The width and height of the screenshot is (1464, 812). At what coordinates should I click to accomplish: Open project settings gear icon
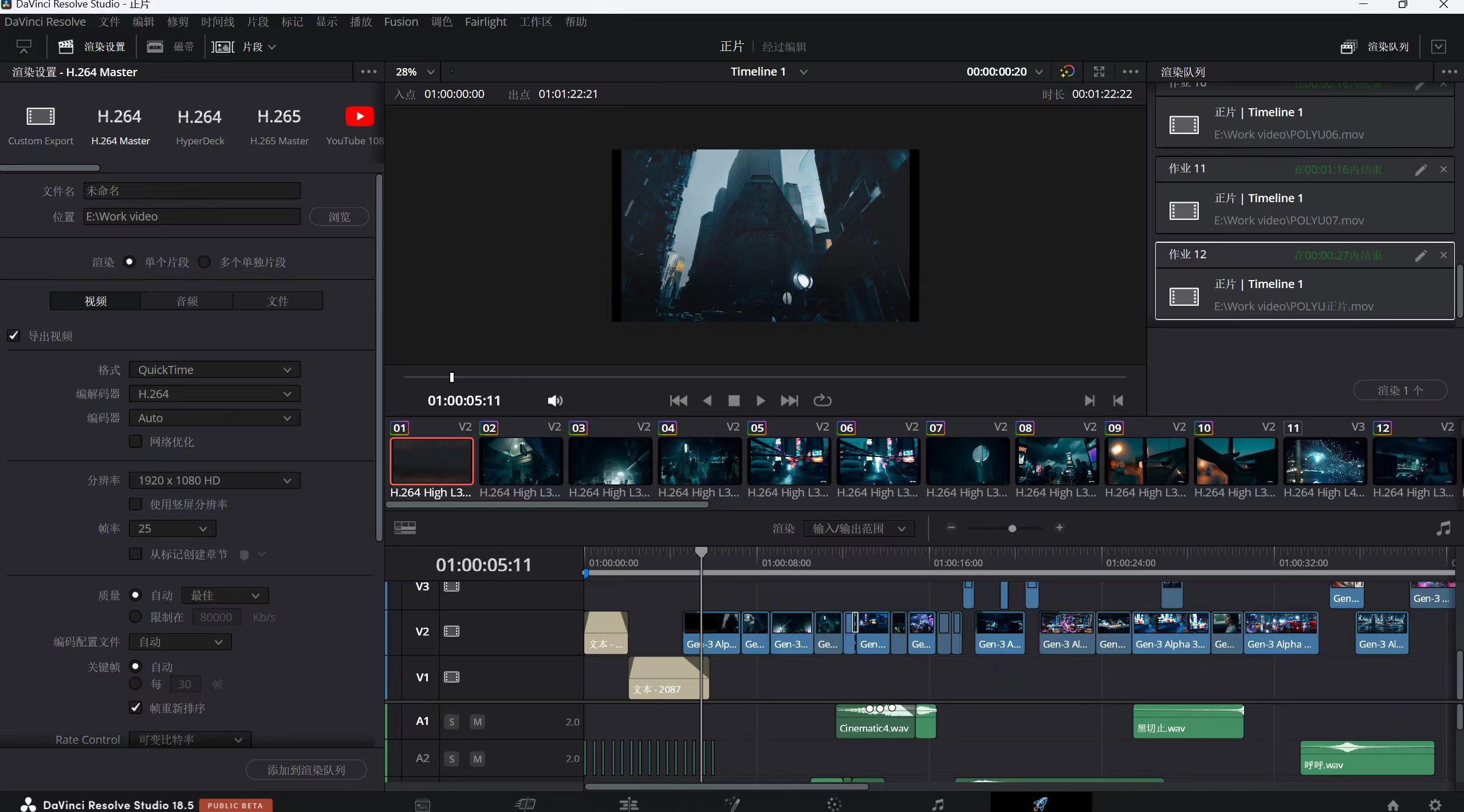[1435, 804]
